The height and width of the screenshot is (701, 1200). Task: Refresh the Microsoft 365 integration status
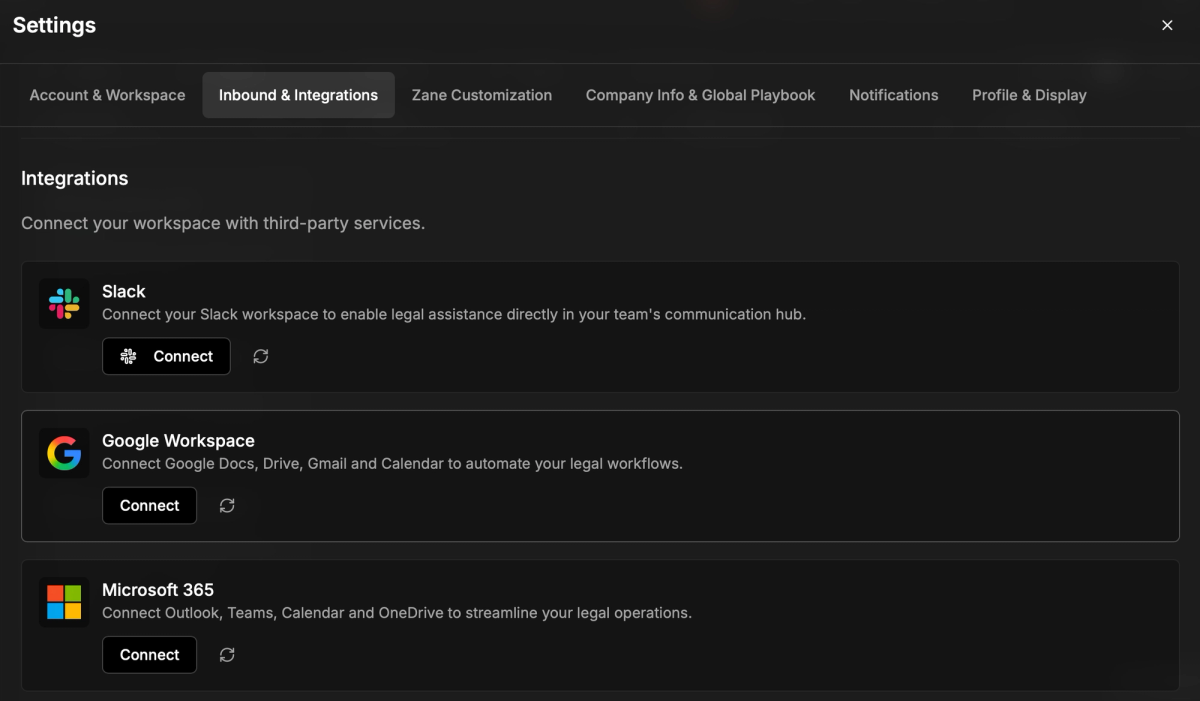pos(227,654)
